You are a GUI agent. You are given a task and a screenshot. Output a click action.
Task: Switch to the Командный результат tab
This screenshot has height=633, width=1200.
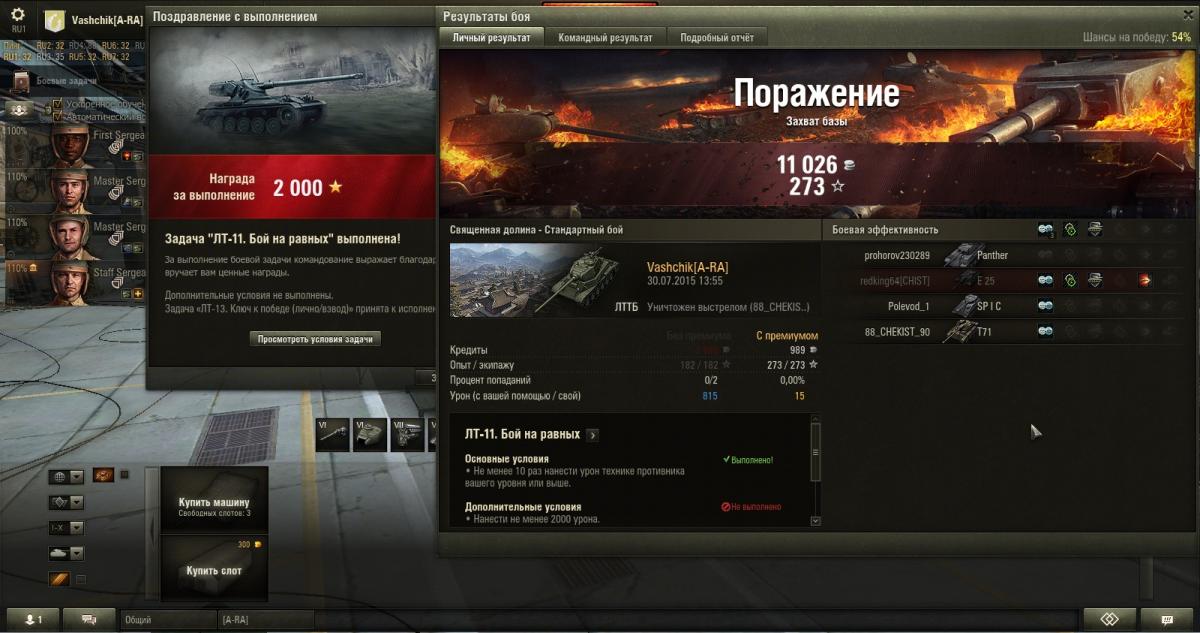click(605, 37)
